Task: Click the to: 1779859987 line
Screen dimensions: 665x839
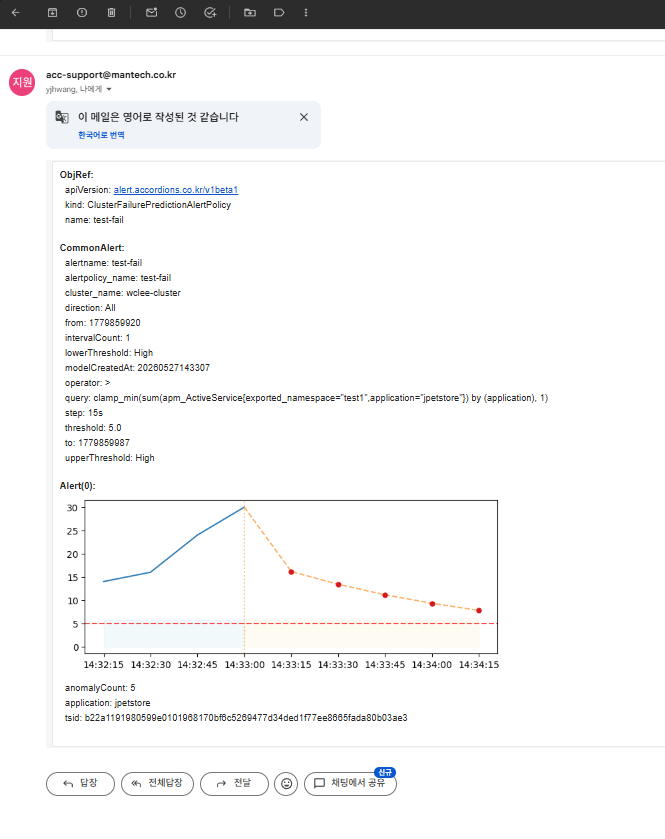Action: (x=97, y=443)
